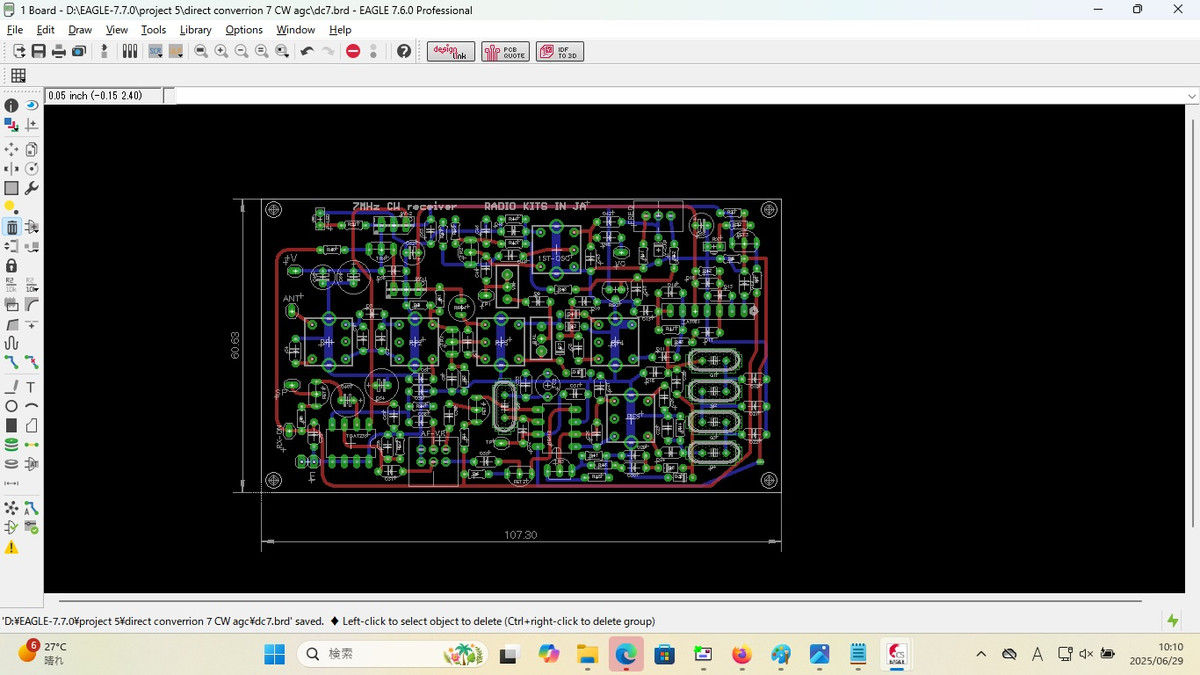Open the script SCR dropdown
This screenshot has width=1200, height=675.
pos(155,51)
